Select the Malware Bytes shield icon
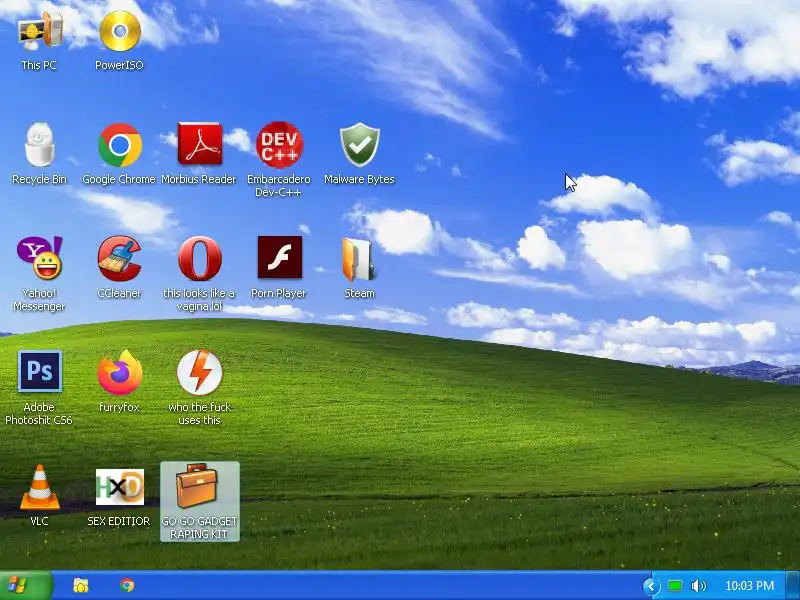800x600 pixels. [x=360, y=145]
